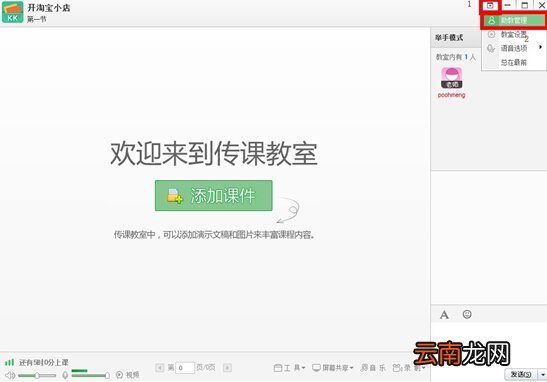
Task: Choose 总在最前 in the menu
Action: 514,62
